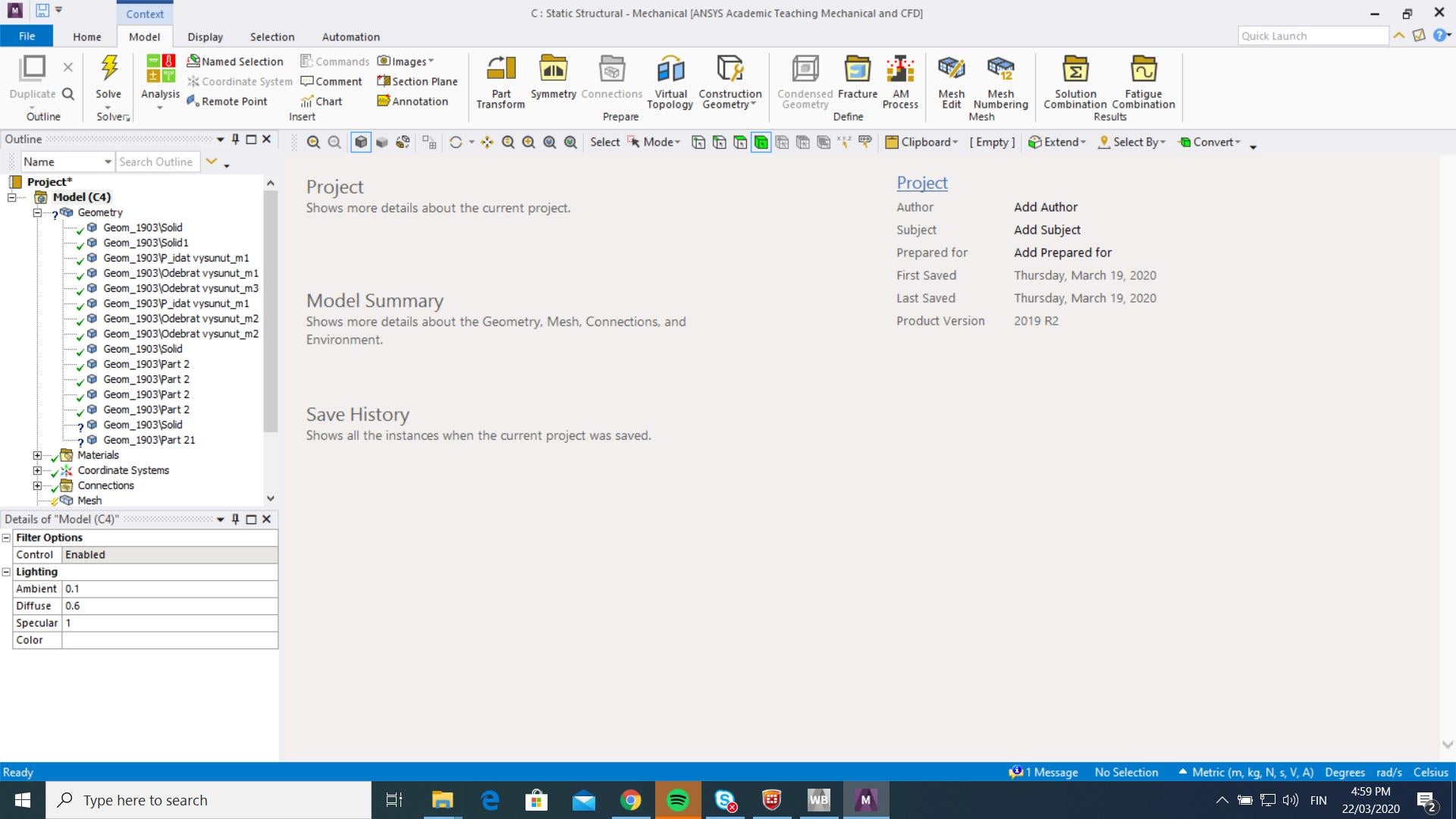Open the Name filter dropdown in Outline
Screen dimensions: 1456x819
click(x=107, y=162)
